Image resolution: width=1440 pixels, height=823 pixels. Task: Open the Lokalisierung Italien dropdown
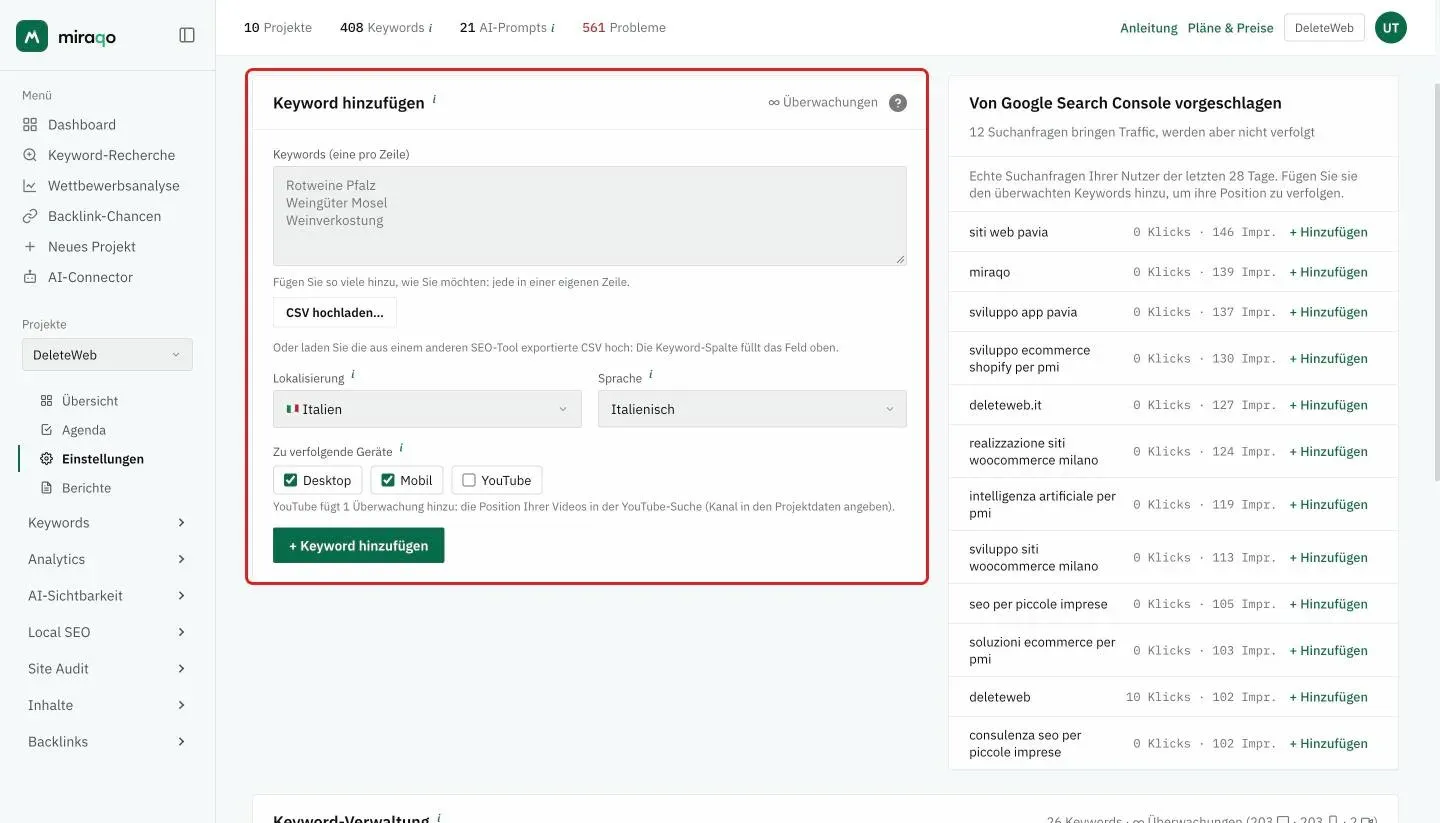point(427,409)
